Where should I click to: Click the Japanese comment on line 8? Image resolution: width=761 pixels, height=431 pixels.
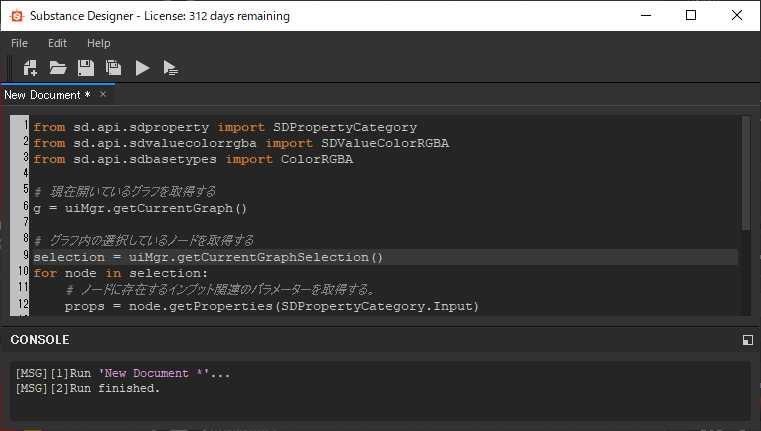pyautogui.click(x=144, y=240)
